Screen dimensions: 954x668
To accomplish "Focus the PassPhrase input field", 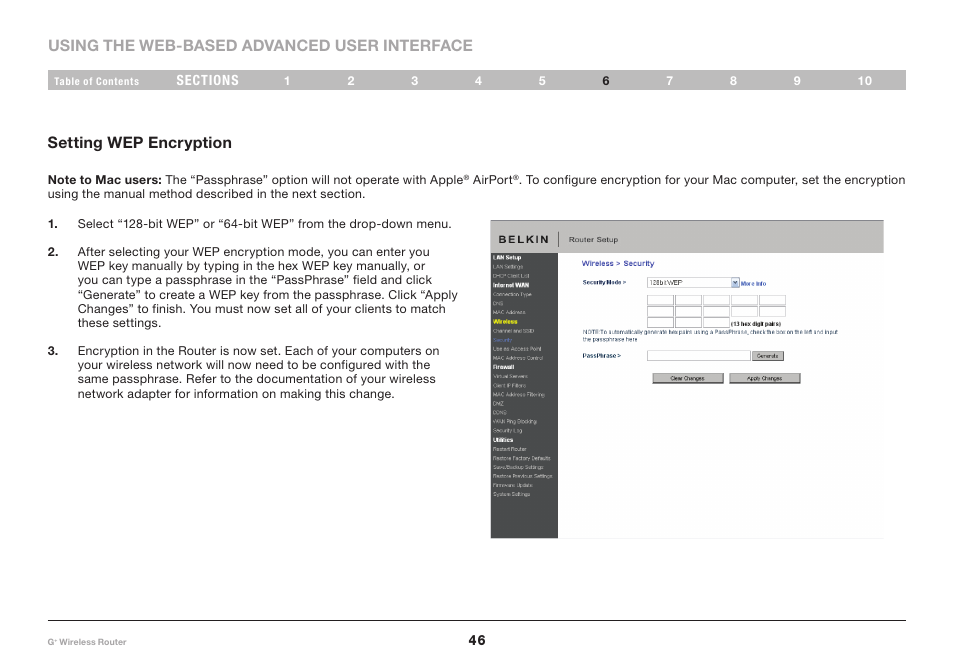I will coord(698,356).
